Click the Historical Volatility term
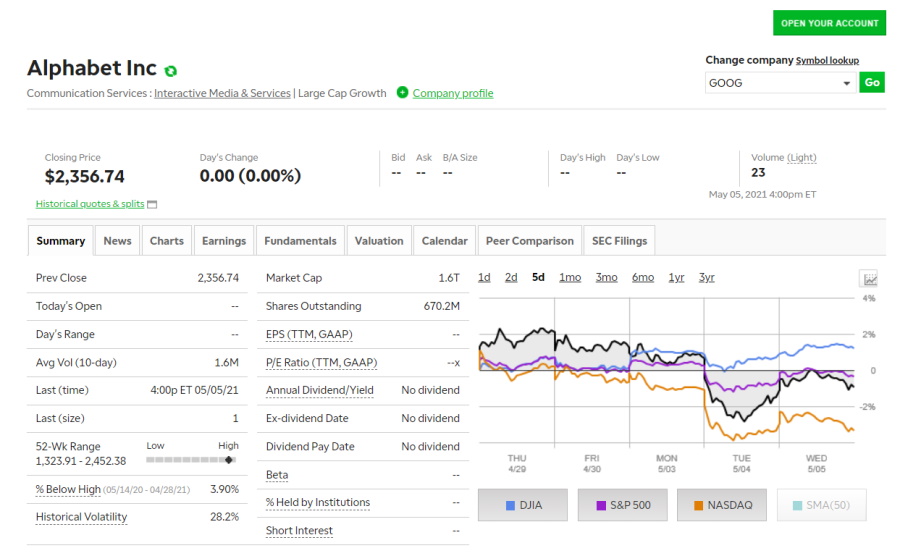900x556 pixels. (x=82, y=517)
